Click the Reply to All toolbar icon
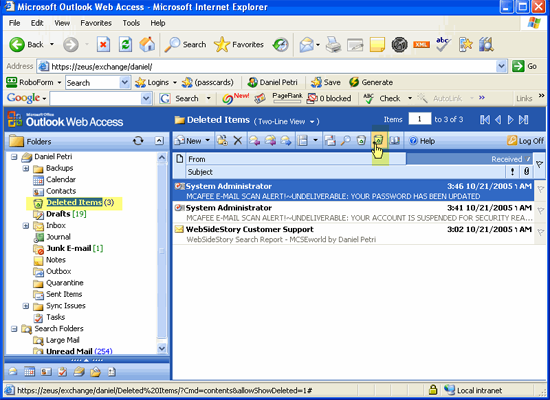550x400 pixels. click(x=270, y=141)
